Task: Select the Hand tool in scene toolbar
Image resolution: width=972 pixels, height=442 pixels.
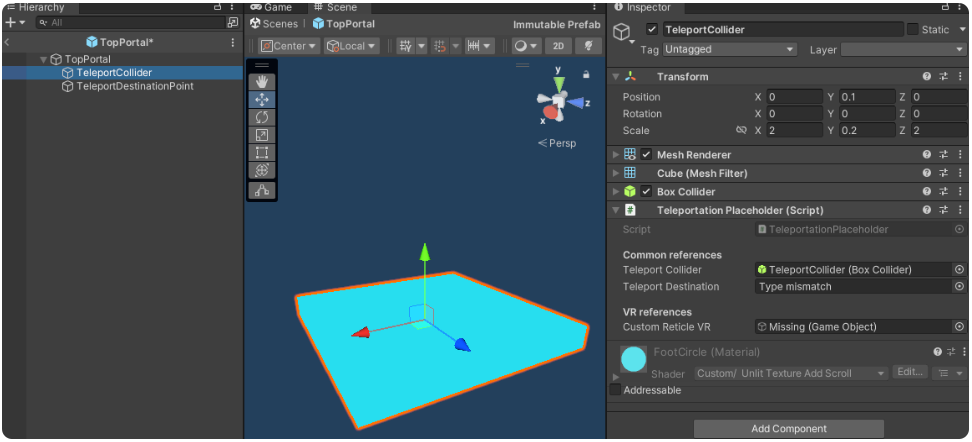Action: pyautogui.click(x=262, y=82)
